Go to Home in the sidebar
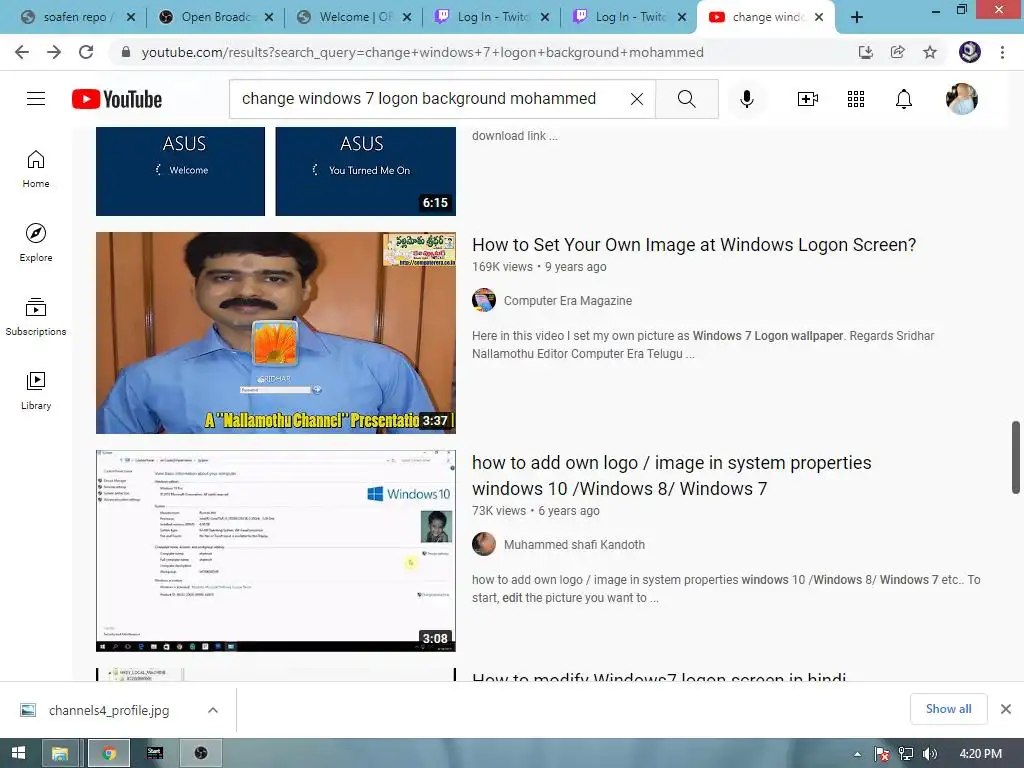Image resolution: width=1024 pixels, height=768 pixels. [36, 169]
